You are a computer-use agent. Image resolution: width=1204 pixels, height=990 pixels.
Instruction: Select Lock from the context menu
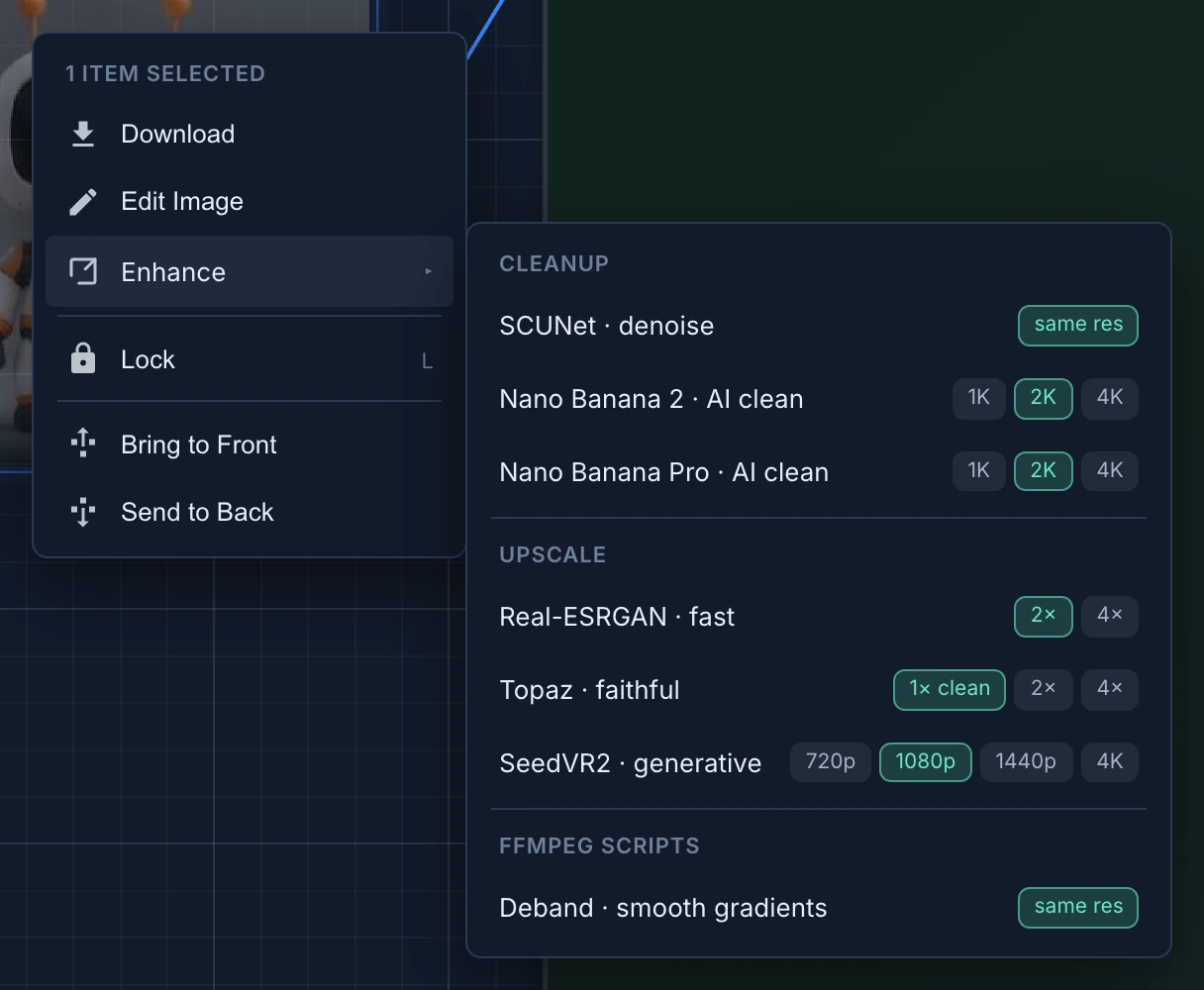250,358
